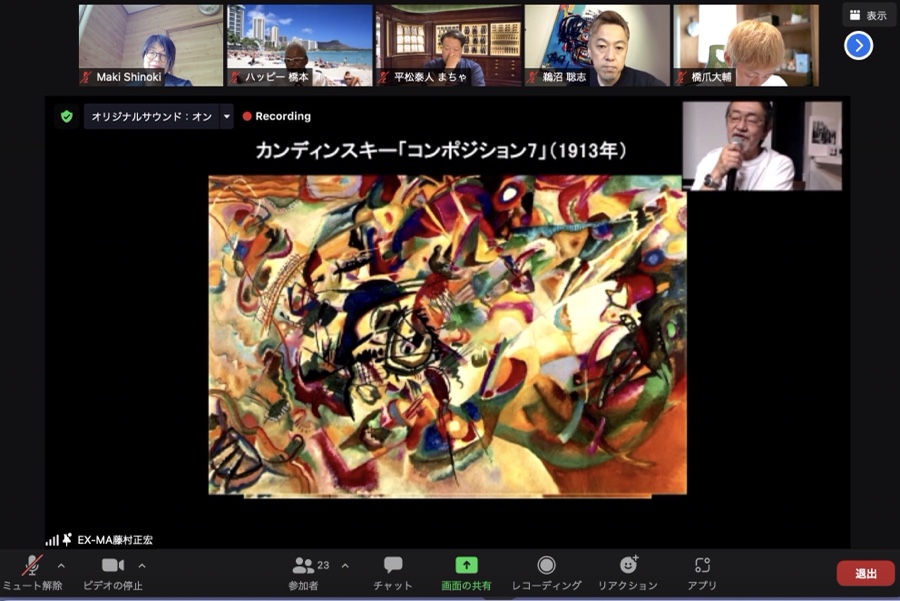Click the EX-MA藤村正宏 name label
Screen dimensions: 900x601
pos(115,540)
